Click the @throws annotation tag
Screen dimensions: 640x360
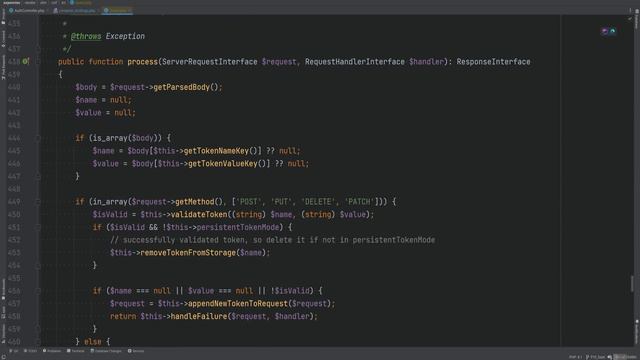coord(86,36)
